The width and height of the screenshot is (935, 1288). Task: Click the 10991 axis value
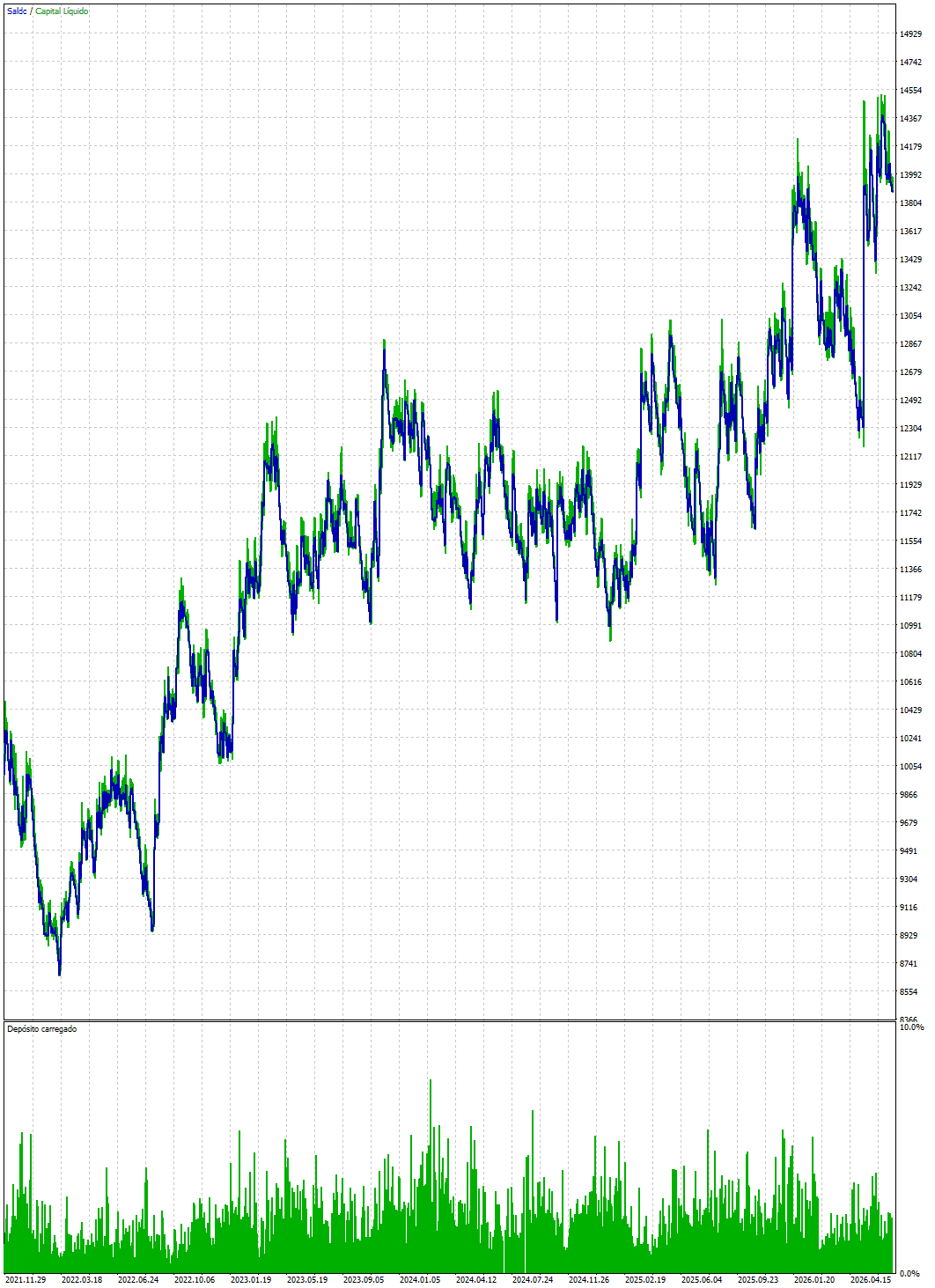tap(911, 626)
